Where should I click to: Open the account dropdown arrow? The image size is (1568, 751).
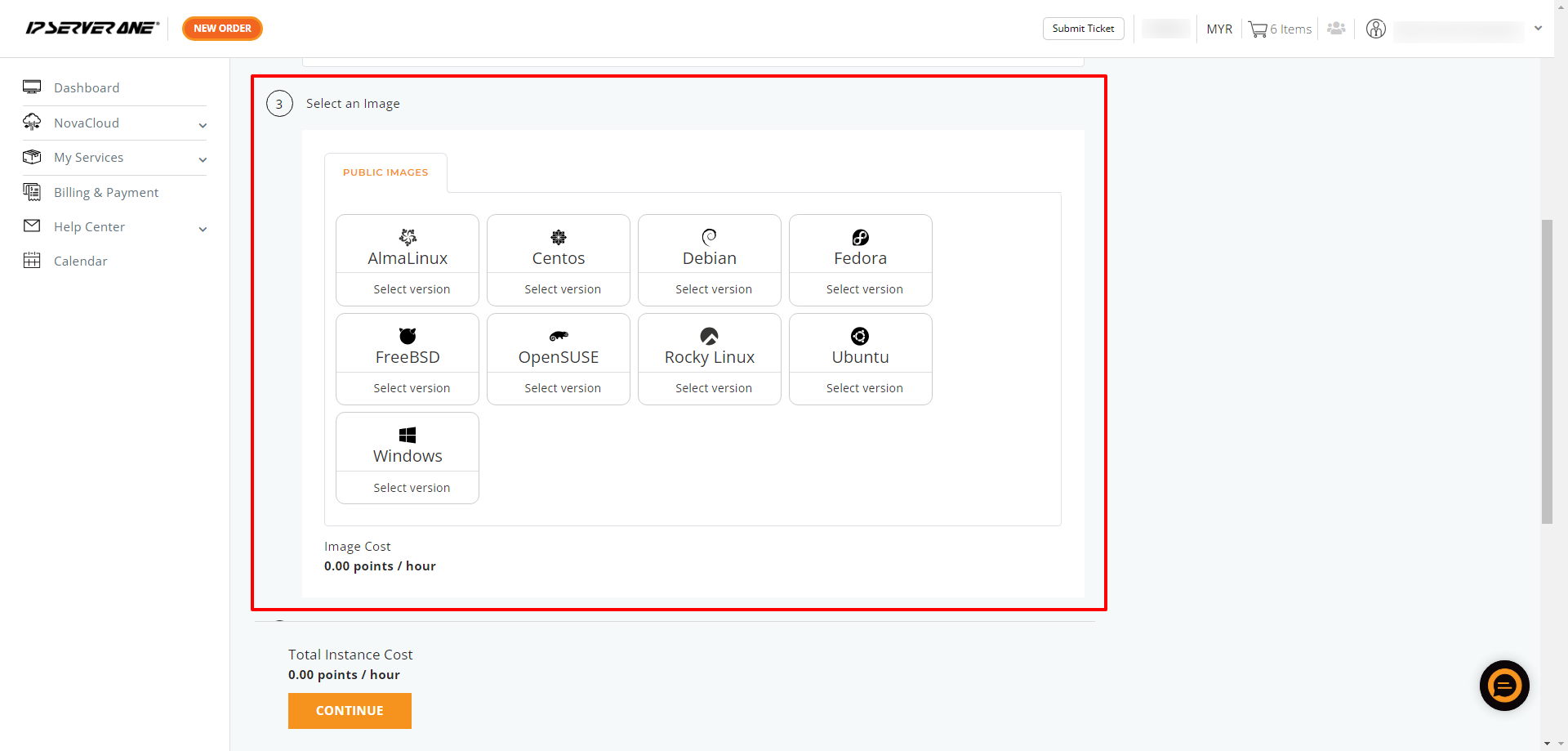[x=1538, y=29]
